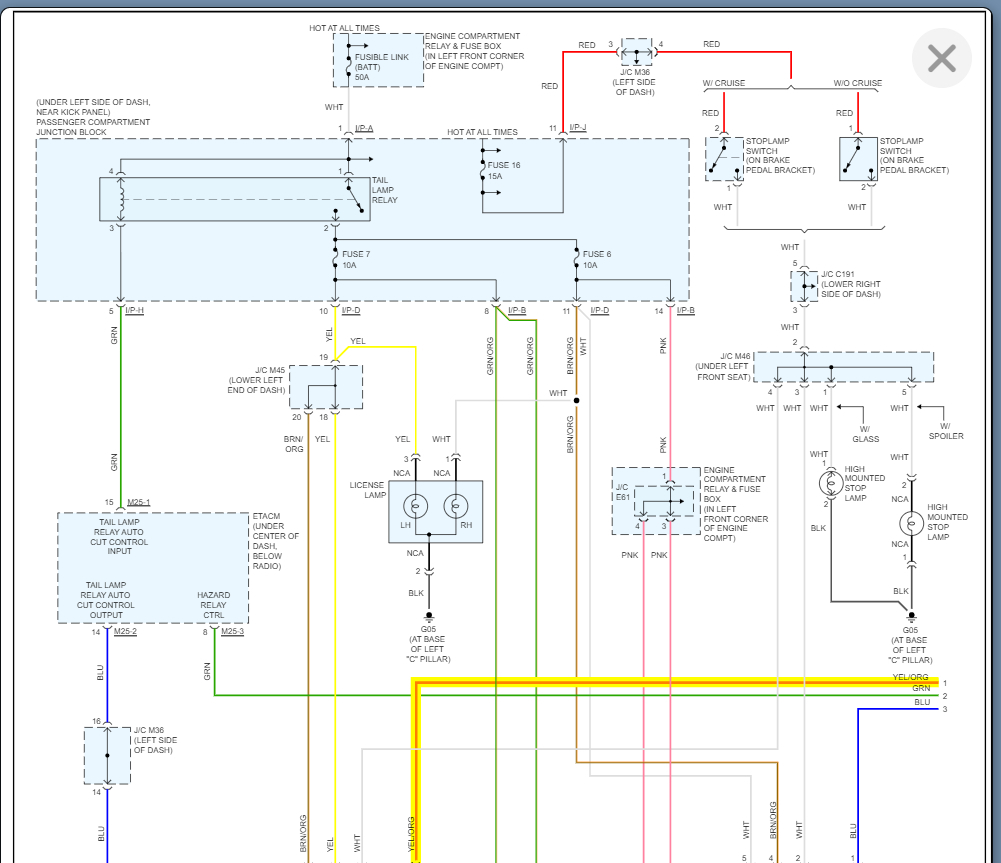Click the license lamp RH bulb
The height and width of the screenshot is (863, 1001).
456,507
